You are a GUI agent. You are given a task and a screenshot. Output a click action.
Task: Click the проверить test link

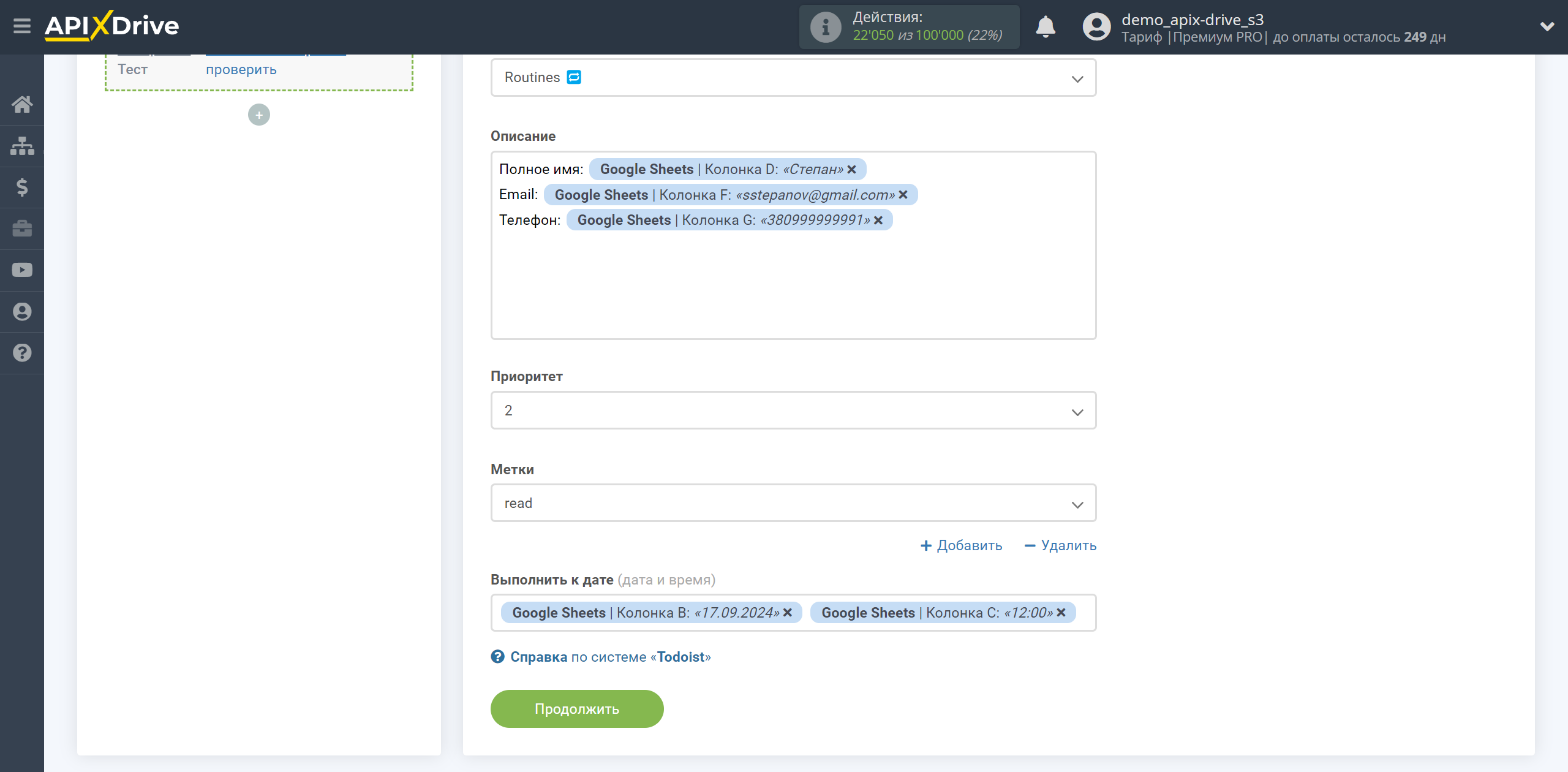(x=241, y=69)
